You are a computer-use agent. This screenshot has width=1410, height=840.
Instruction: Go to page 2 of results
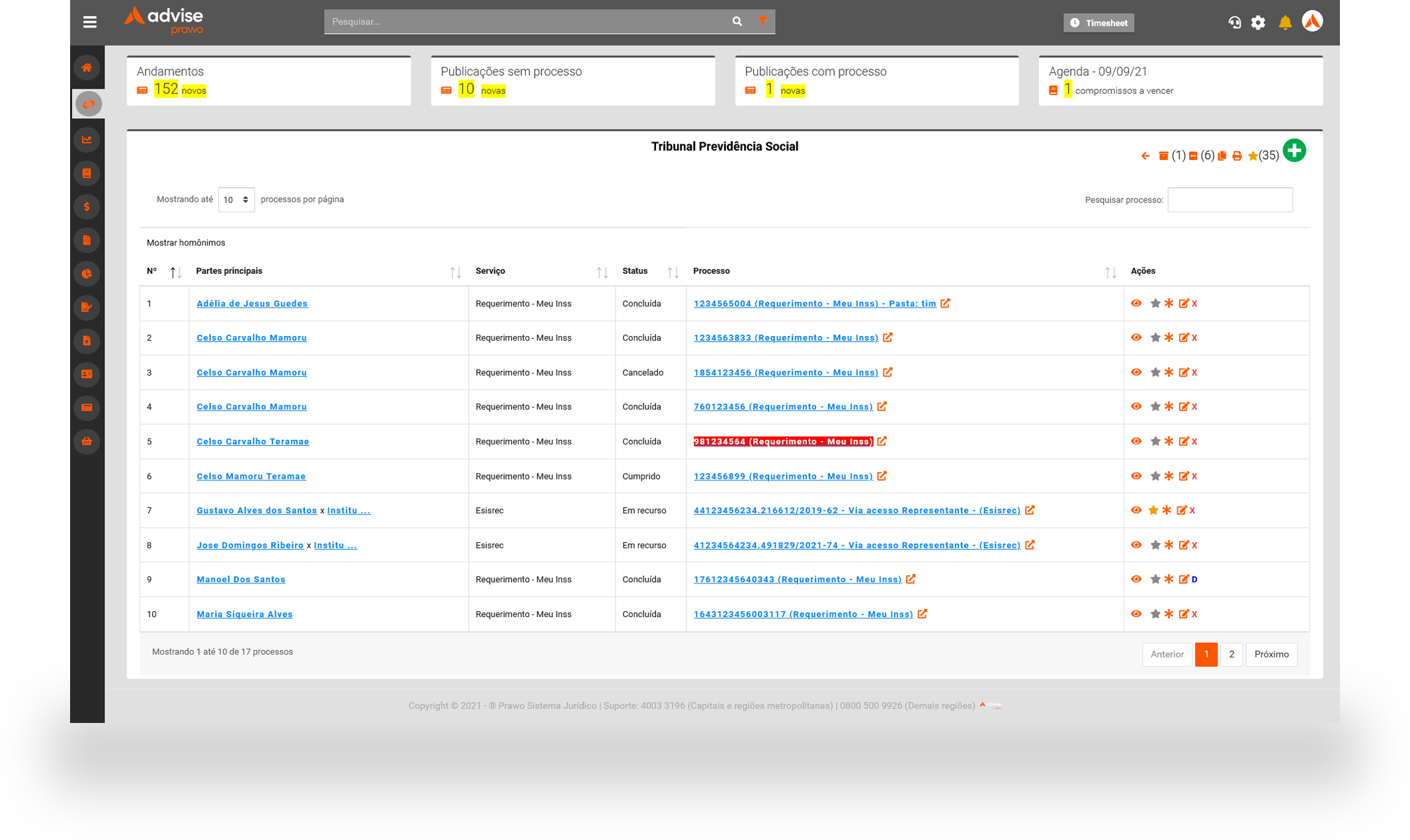[x=1231, y=654]
